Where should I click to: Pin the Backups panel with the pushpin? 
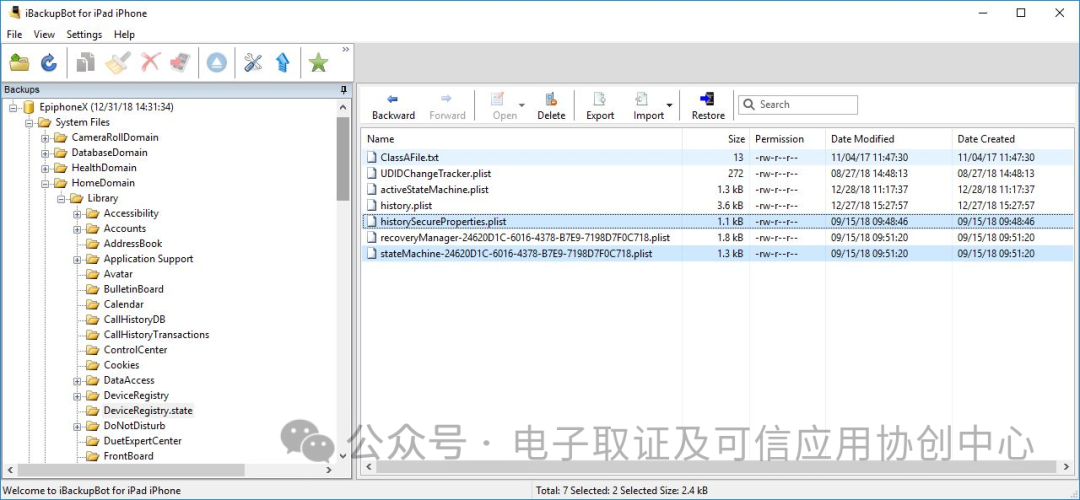343,90
